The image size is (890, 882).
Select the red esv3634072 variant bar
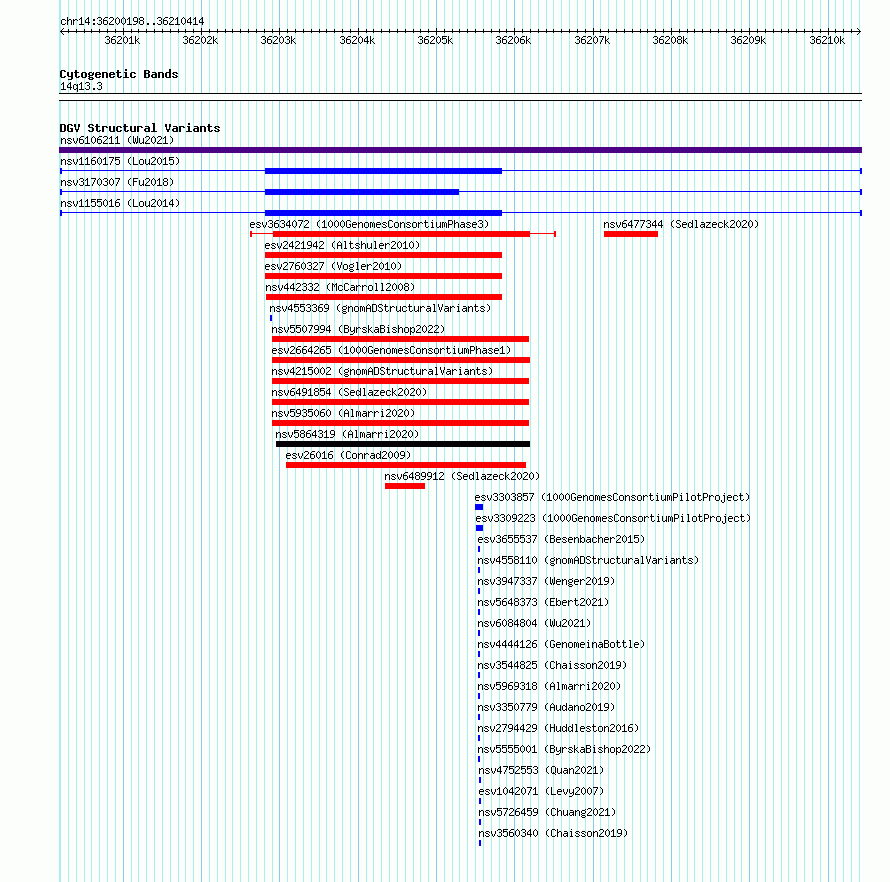click(401, 234)
